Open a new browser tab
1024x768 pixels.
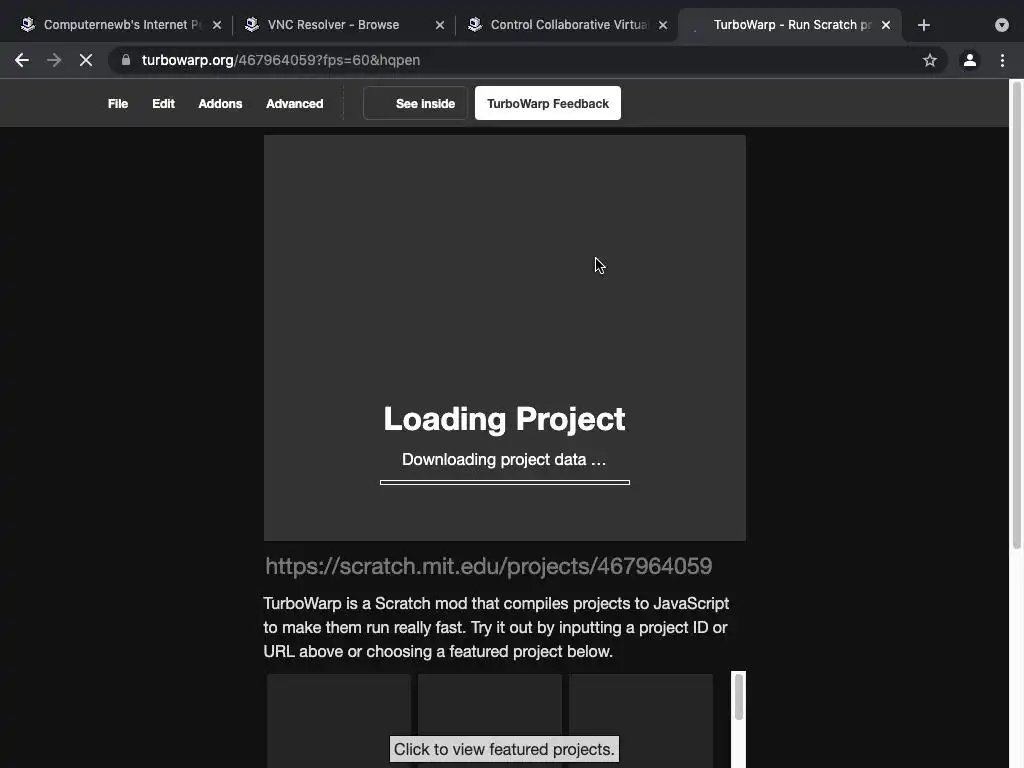923,25
